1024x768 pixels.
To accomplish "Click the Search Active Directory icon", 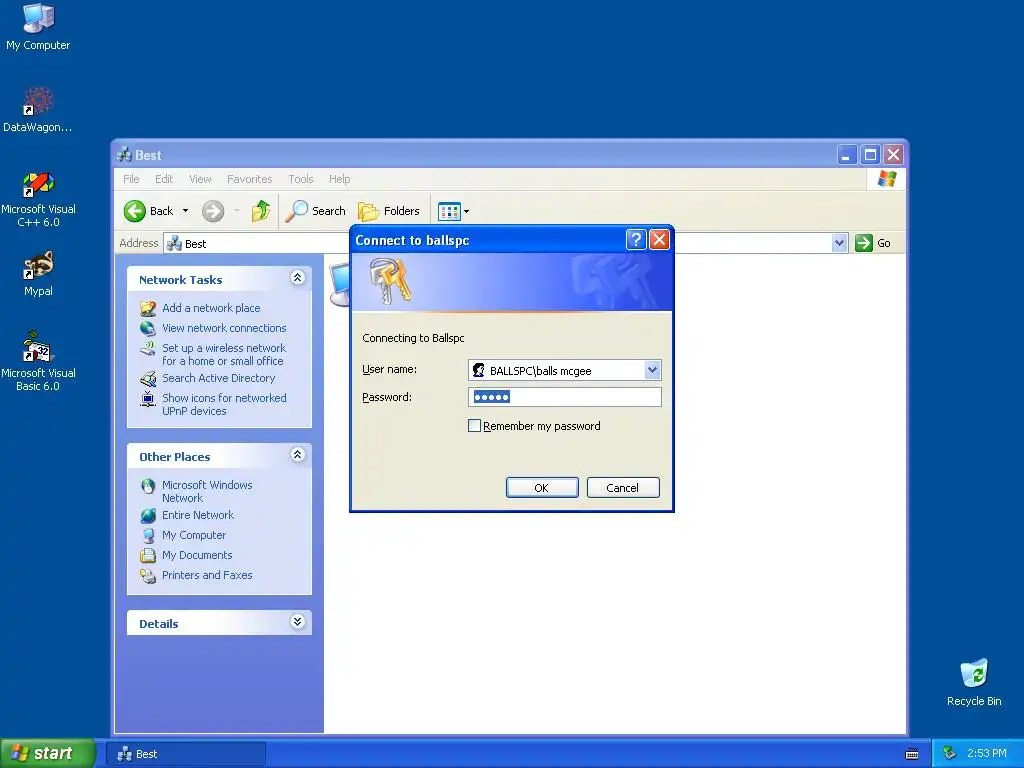I will tap(148, 379).
